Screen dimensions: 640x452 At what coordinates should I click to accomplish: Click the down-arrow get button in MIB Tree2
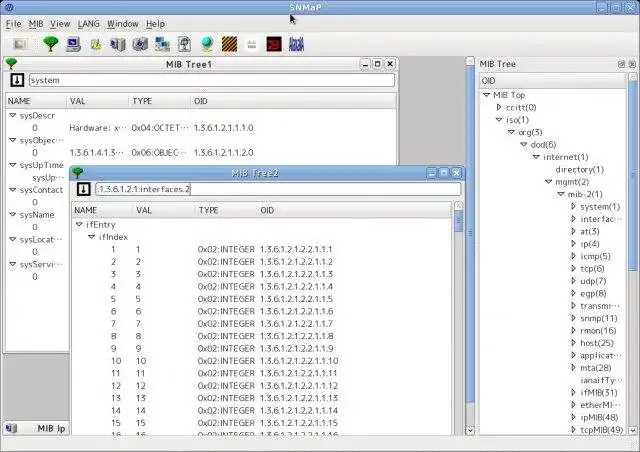(x=84, y=189)
